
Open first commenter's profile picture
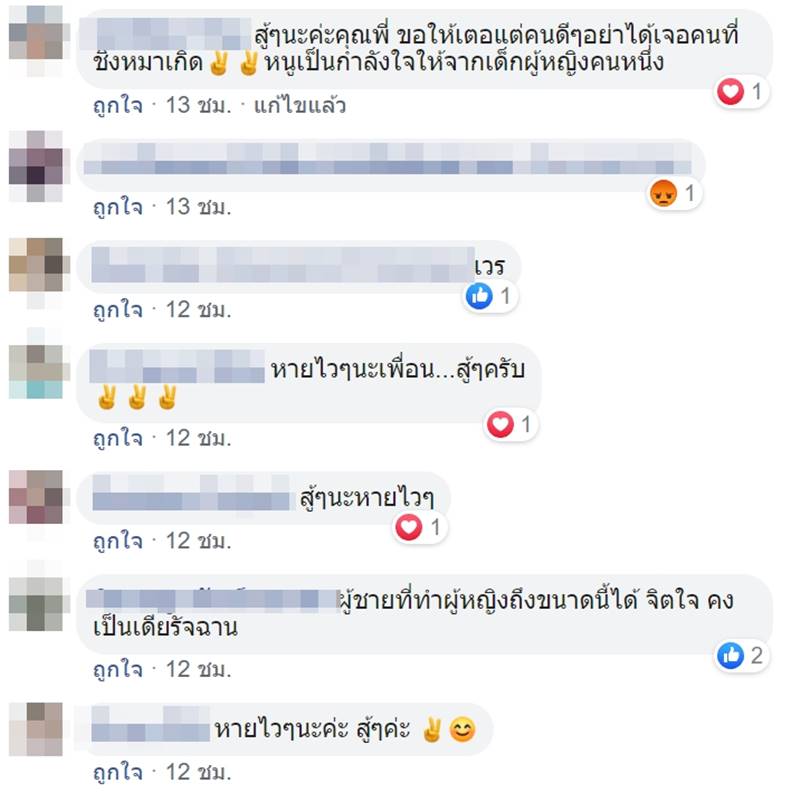click(x=36, y=41)
